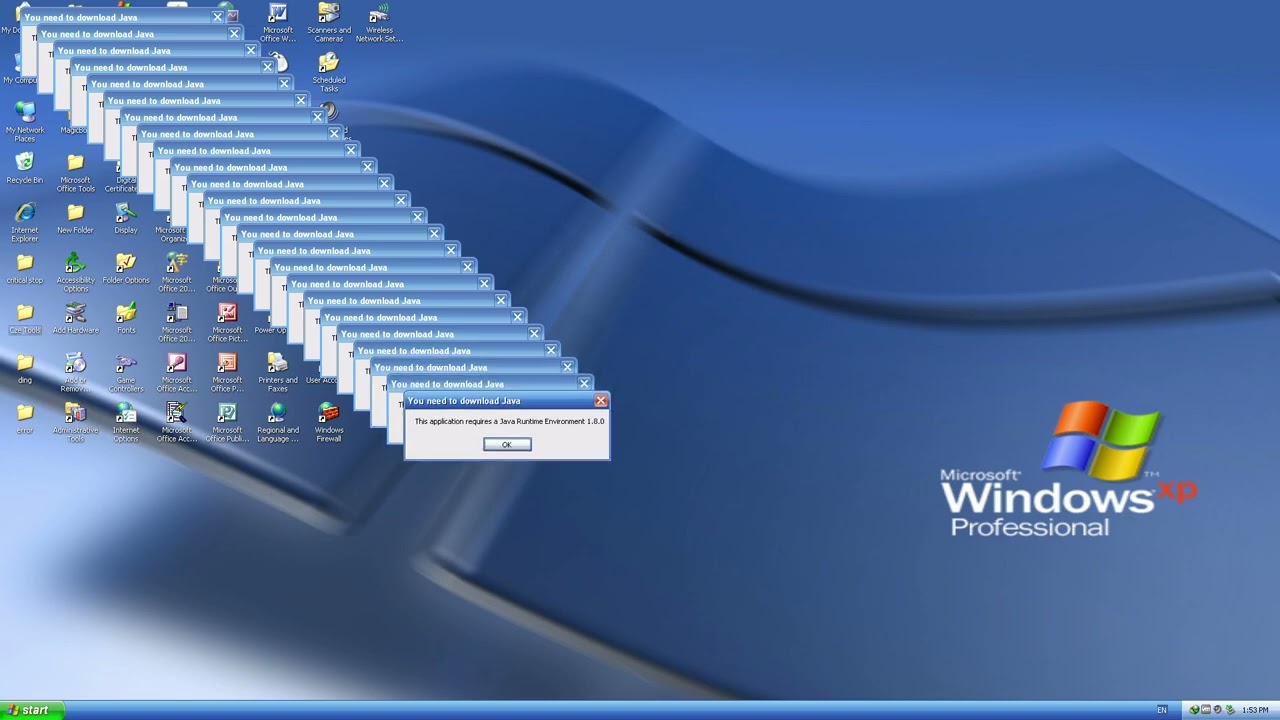Select the Cize Tools folder

click(25, 318)
